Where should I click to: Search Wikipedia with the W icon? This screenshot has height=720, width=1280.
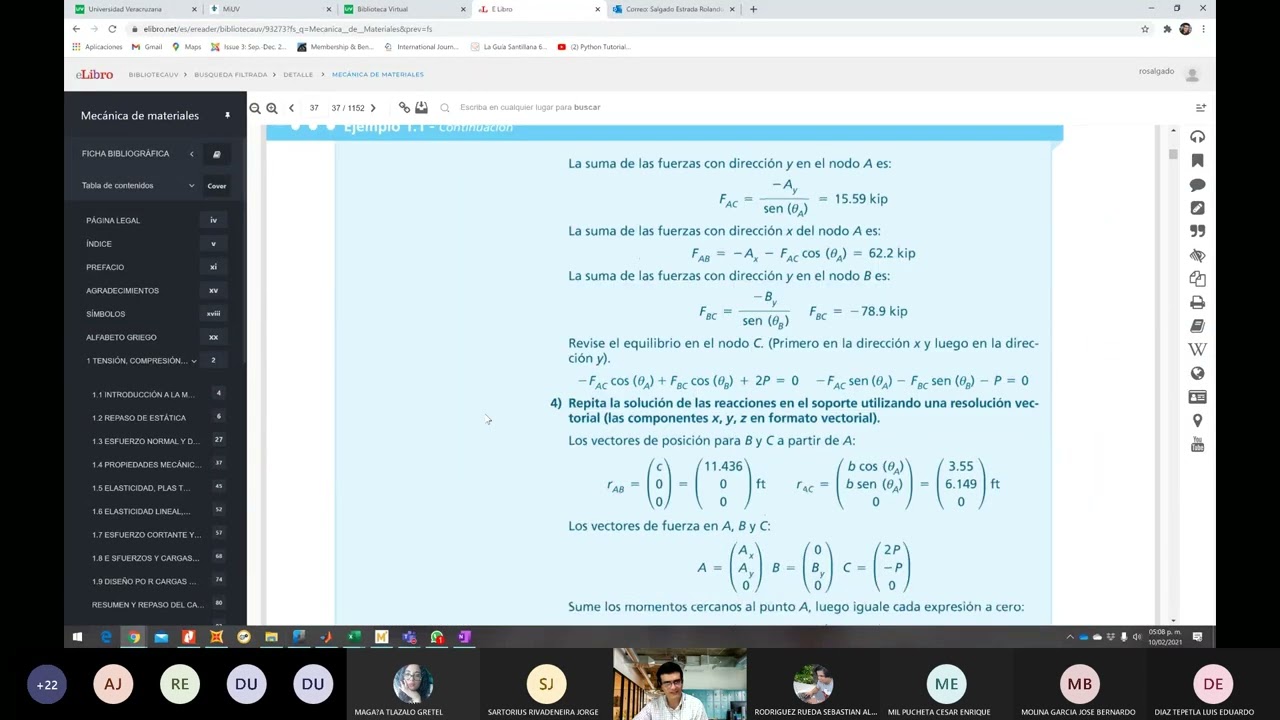(1197, 349)
